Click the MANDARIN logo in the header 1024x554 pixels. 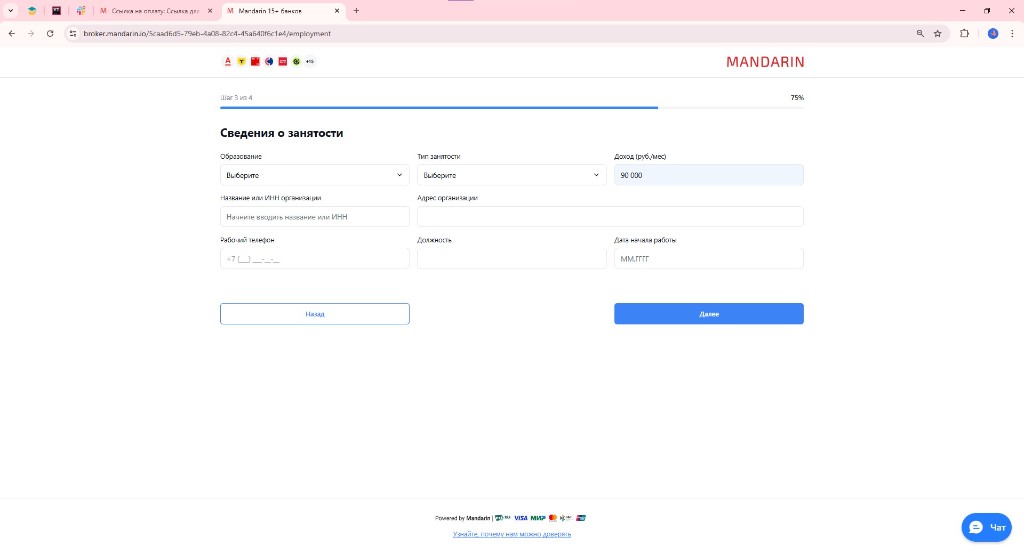765,62
